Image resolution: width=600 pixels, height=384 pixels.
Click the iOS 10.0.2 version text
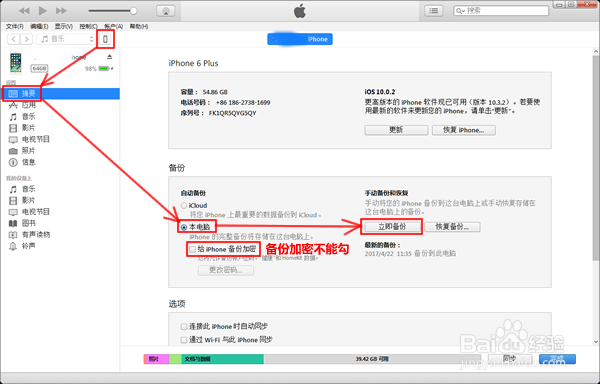pos(380,92)
